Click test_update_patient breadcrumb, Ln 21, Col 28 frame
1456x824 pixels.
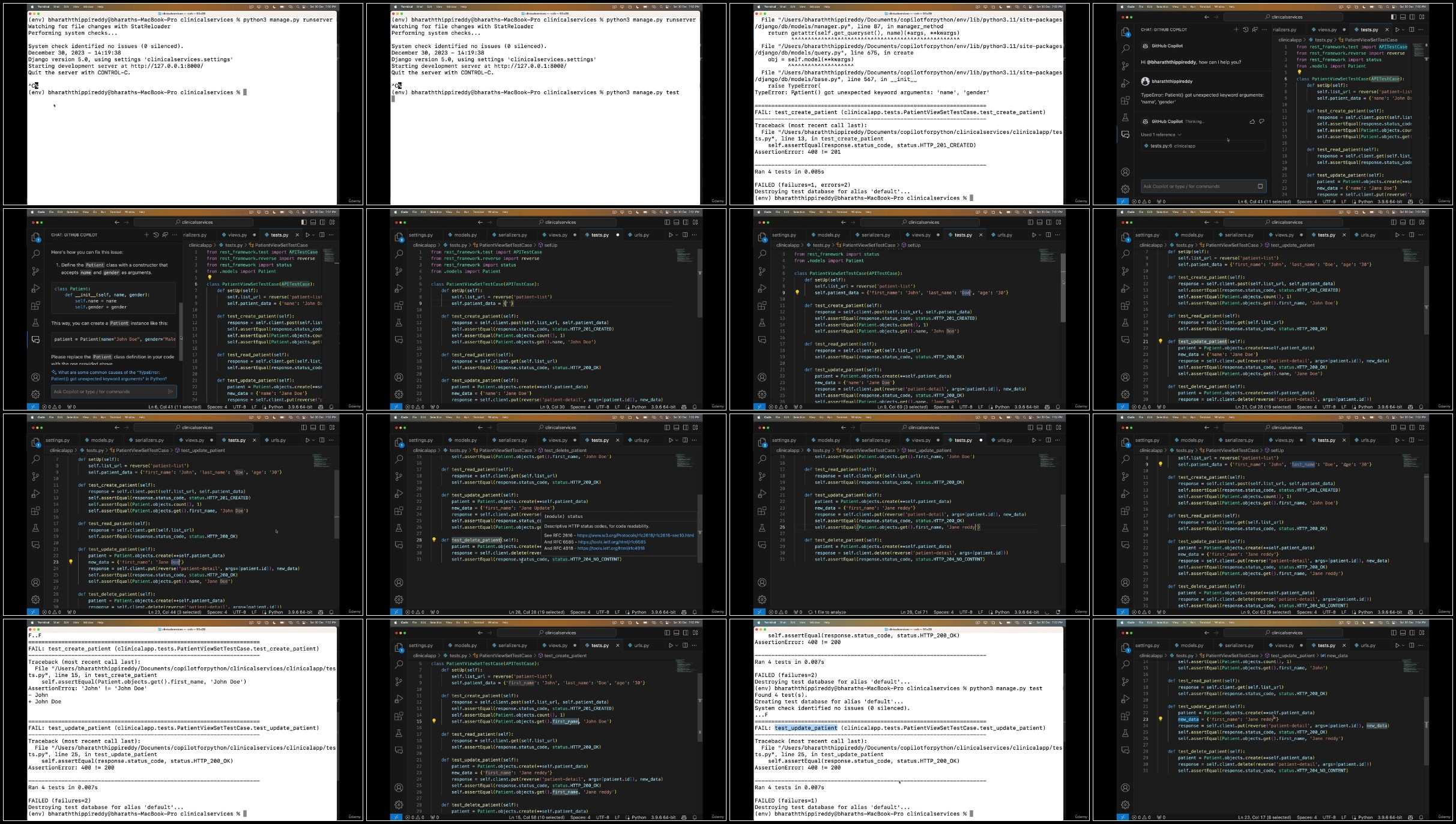click(x=1290, y=245)
